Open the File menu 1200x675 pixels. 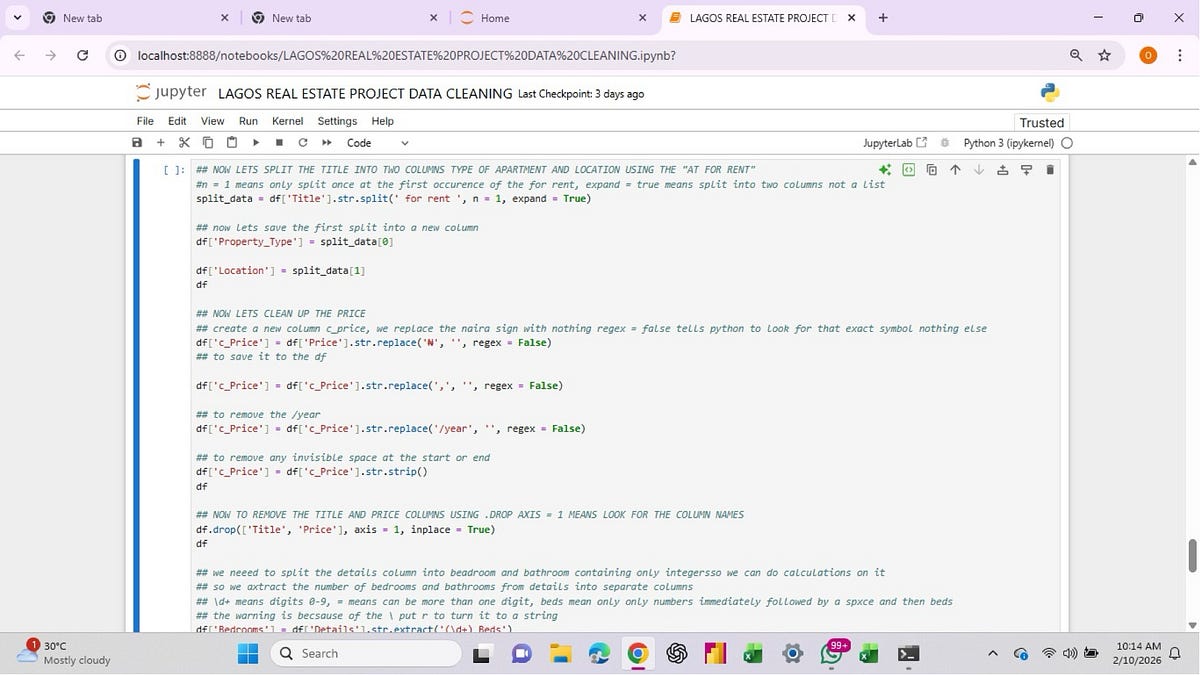(145, 121)
